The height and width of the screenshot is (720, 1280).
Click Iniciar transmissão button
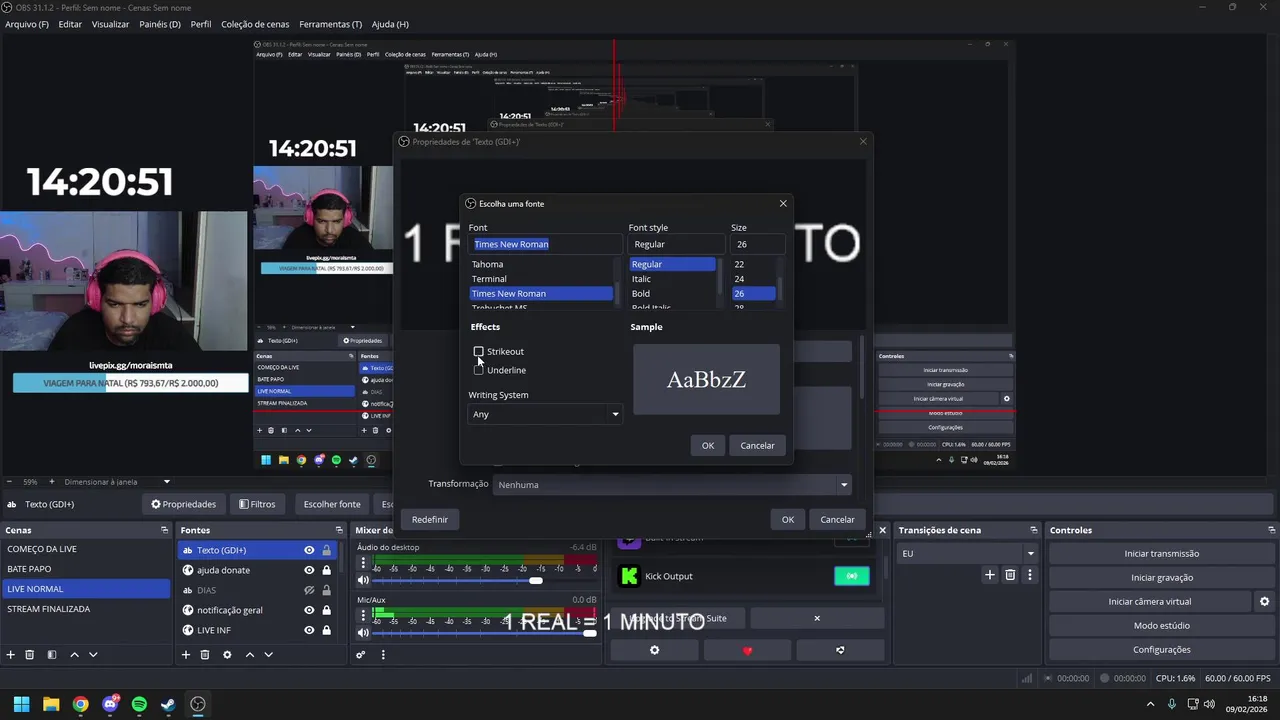[1161, 553]
